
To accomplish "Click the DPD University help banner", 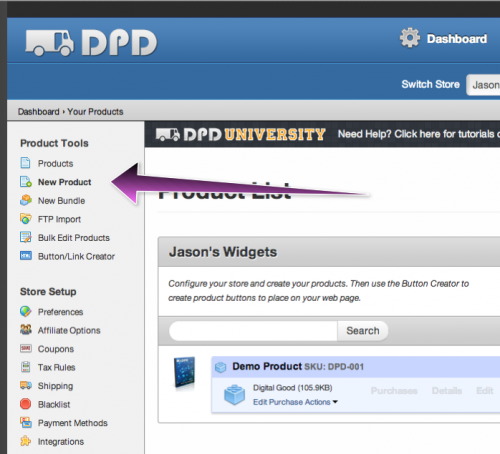I will pos(322,134).
